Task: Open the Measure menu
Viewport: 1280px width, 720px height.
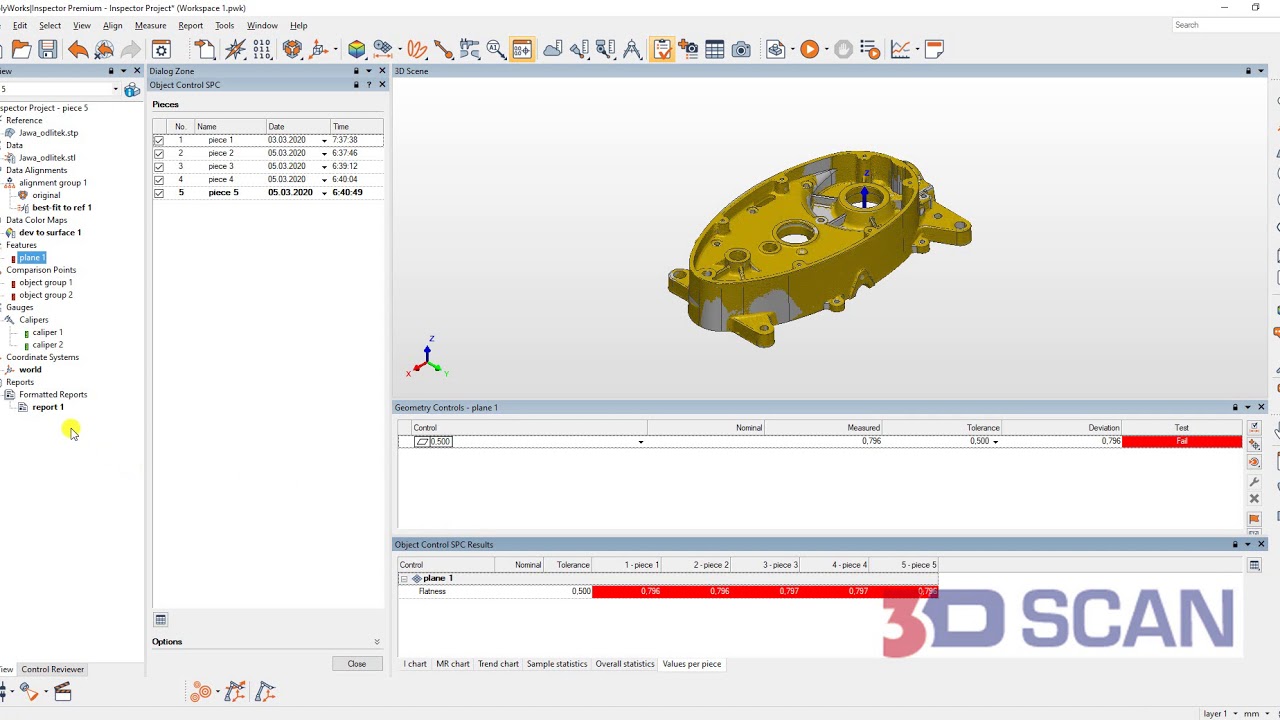Action: (150, 25)
